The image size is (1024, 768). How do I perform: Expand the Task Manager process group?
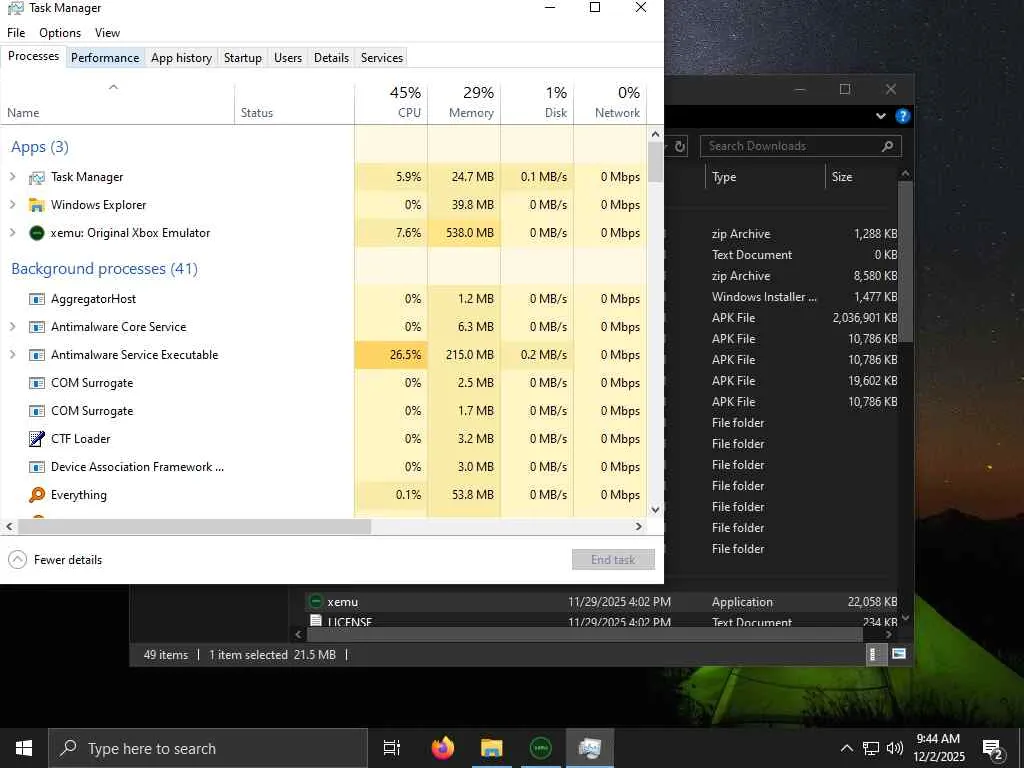tap(12, 177)
